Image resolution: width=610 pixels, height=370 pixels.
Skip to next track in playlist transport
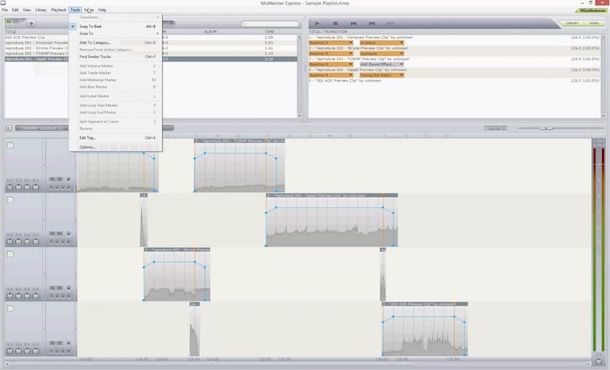pyautogui.click(x=372, y=24)
